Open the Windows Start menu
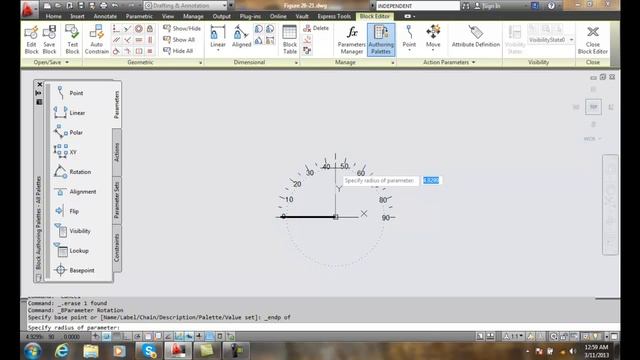This screenshot has width=640, height=360. pyautogui.click(x=32, y=351)
